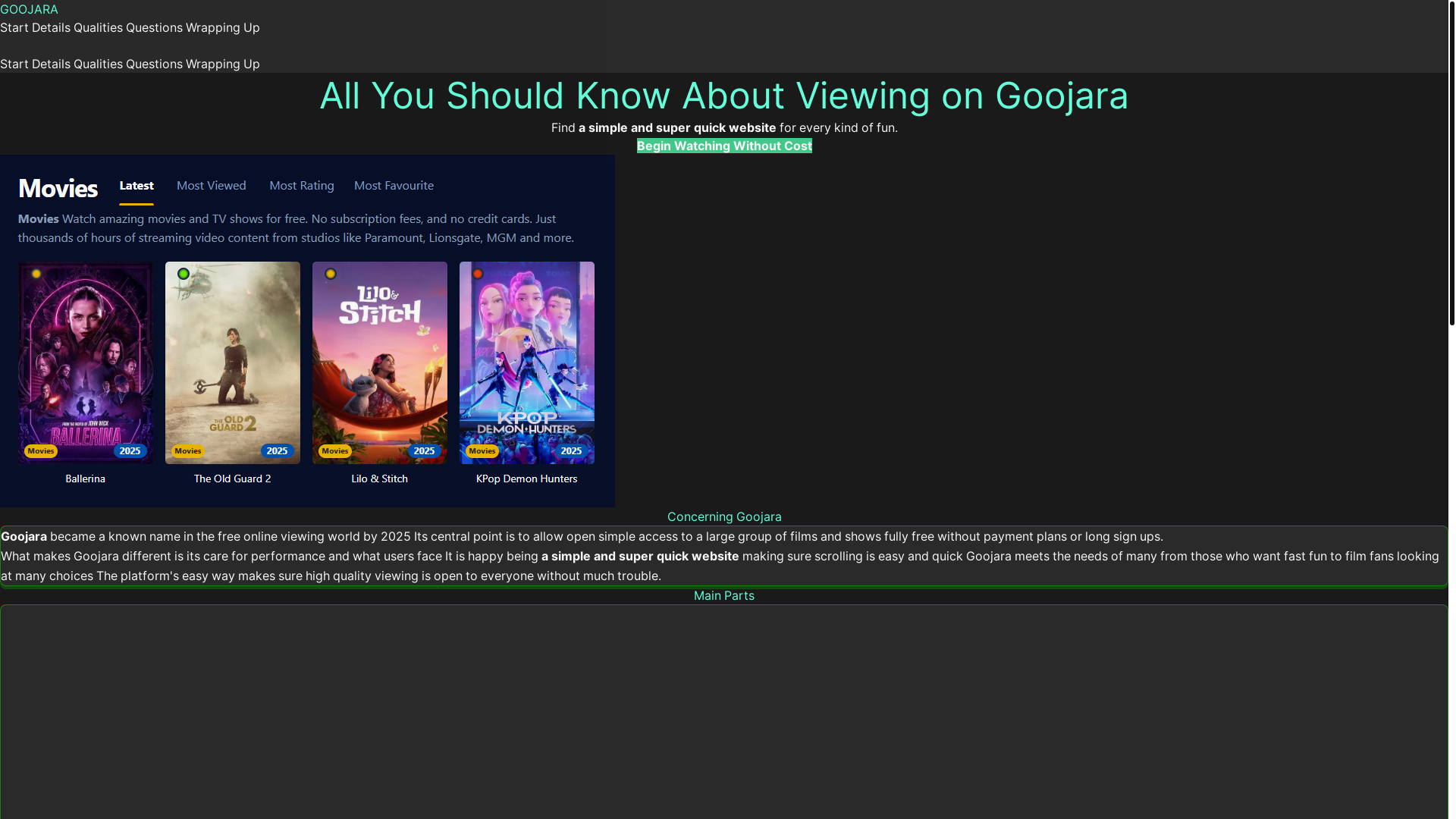Viewport: 1456px width, 819px height.
Task: Click the vertical page scrollbar thumb
Action: pyautogui.click(x=1451, y=163)
